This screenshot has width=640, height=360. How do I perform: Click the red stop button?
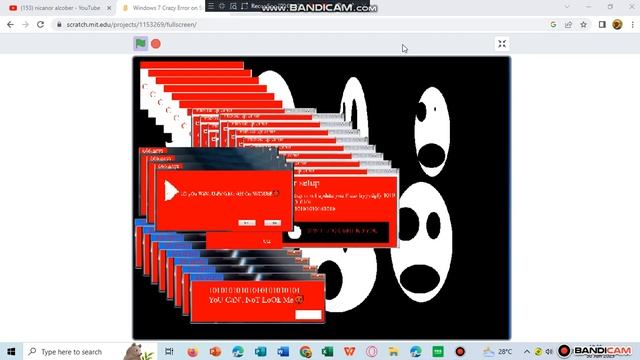pyautogui.click(x=156, y=44)
